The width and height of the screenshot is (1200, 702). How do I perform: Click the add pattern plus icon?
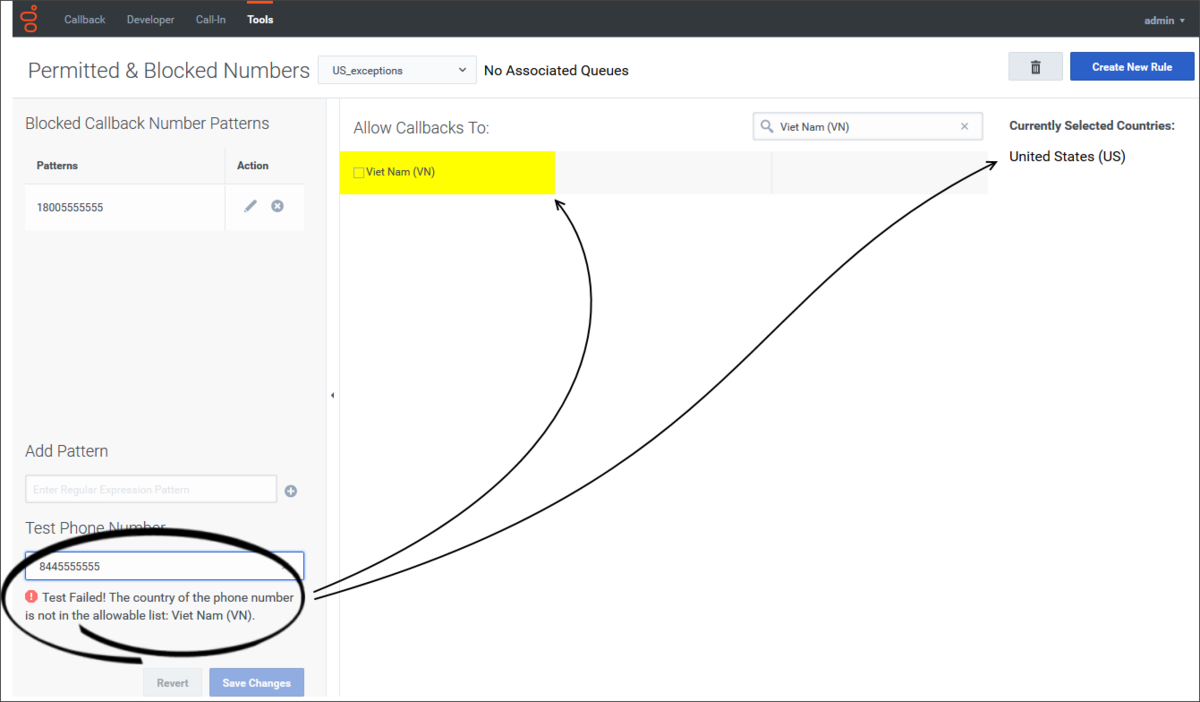291,491
